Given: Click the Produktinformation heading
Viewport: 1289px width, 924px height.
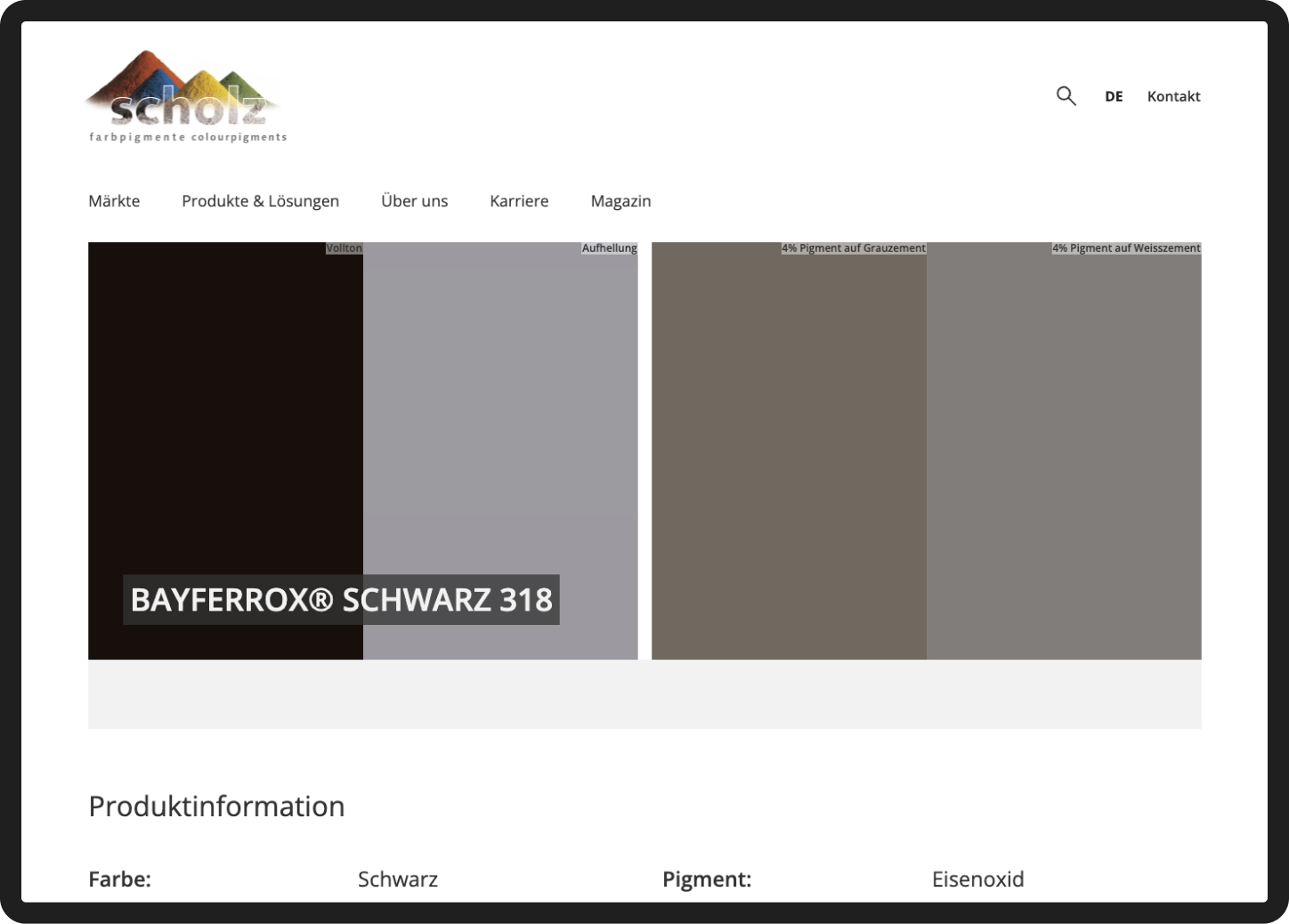Looking at the screenshot, I should [216, 806].
